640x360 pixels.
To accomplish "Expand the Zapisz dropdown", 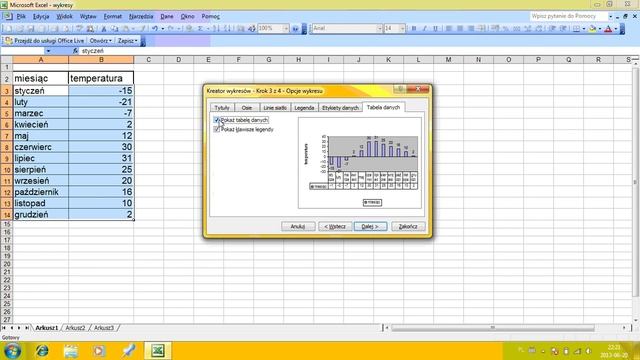I will (127, 41).
